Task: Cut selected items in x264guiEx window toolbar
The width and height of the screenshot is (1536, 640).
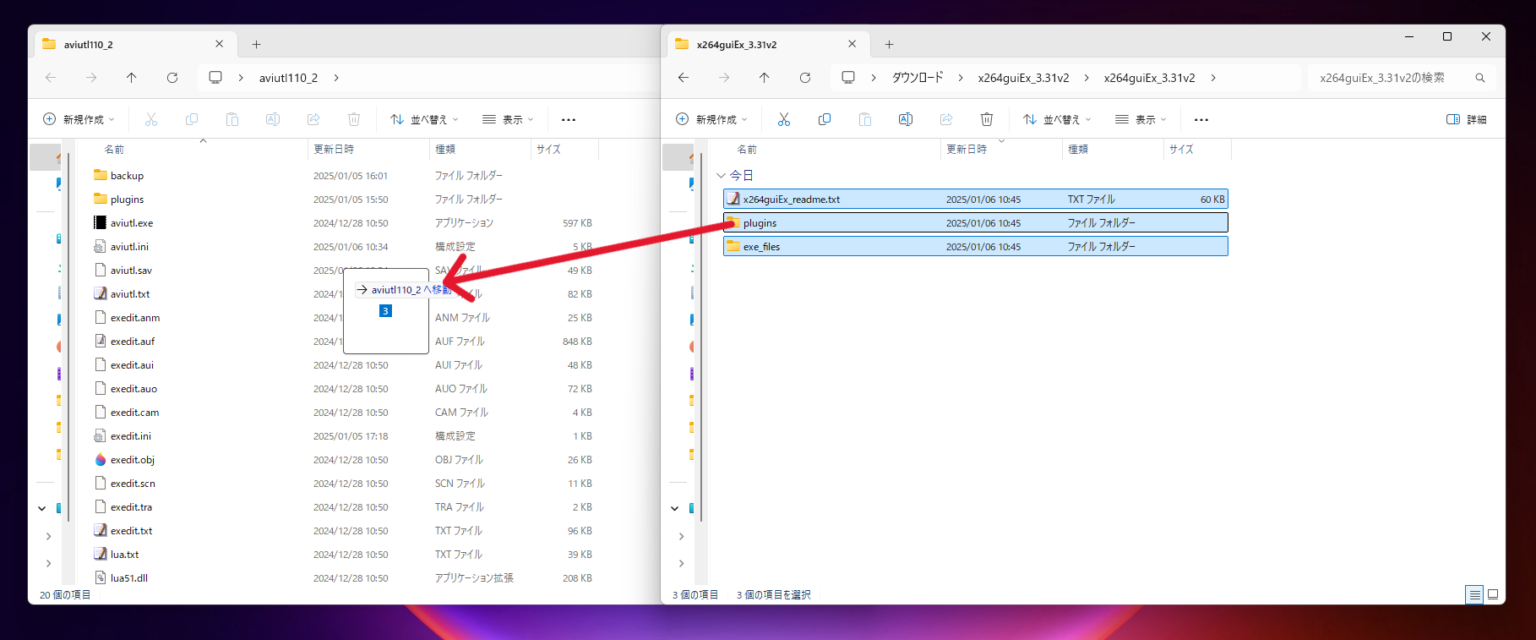Action: click(784, 119)
